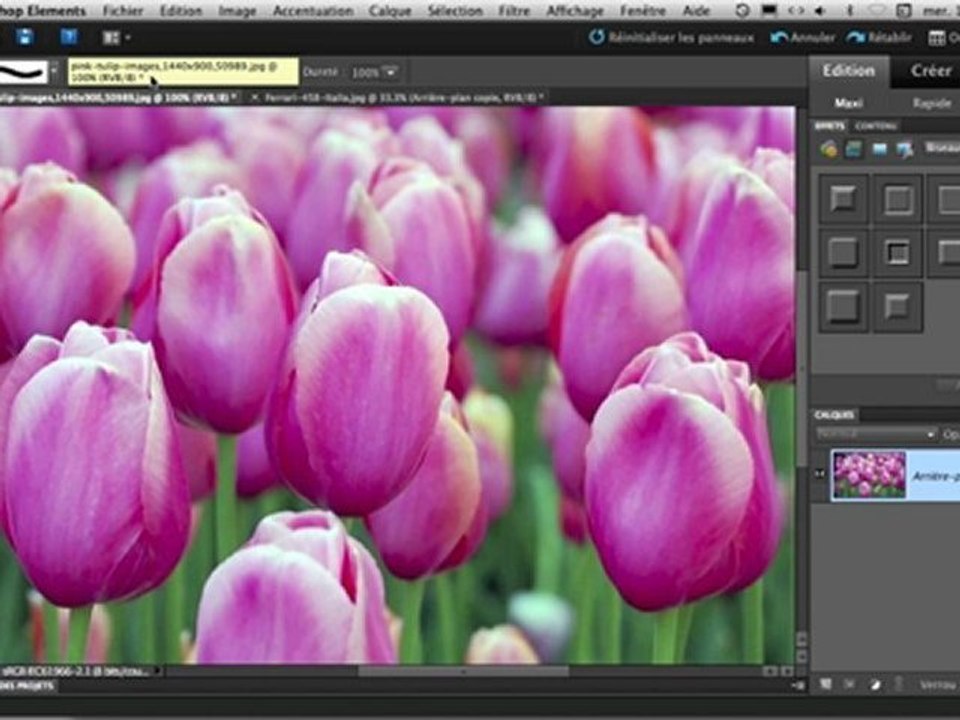Image resolution: width=960 pixels, height=720 pixels.
Task: Click the create new layer icon
Action: click(827, 684)
